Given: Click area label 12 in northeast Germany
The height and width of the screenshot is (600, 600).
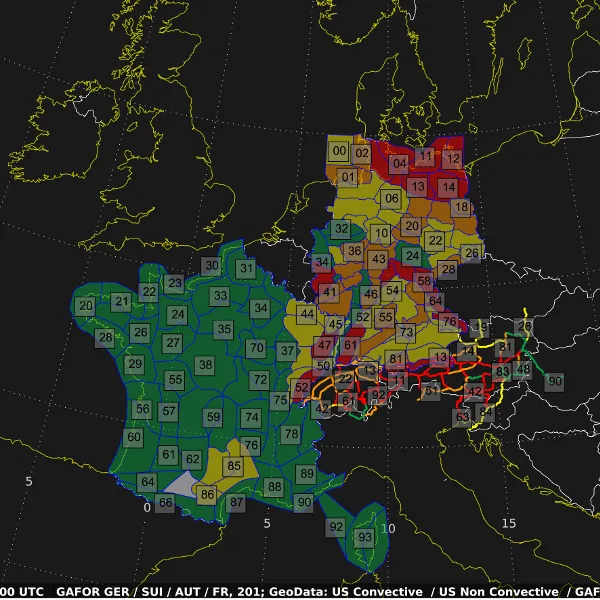Looking at the screenshot, I should [452, 159].
